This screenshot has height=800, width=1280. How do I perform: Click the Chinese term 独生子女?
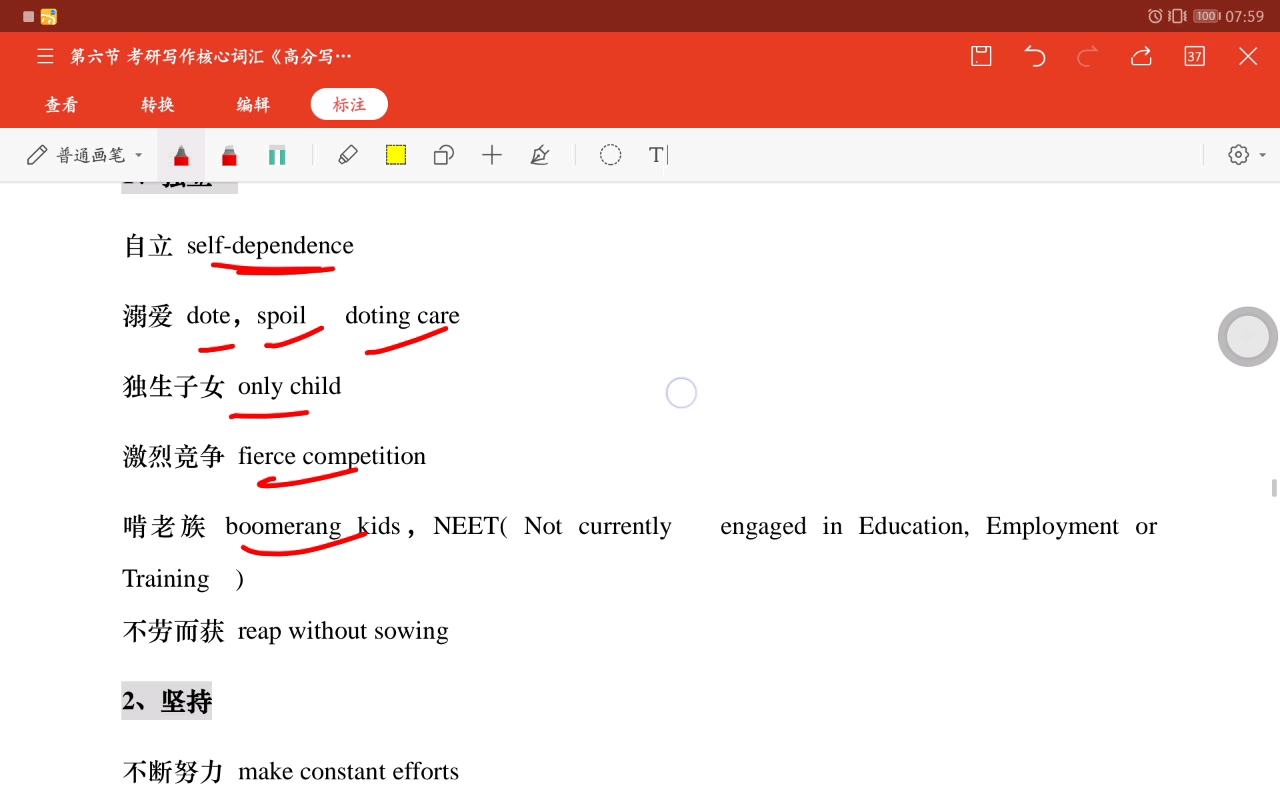click(173, 386)
